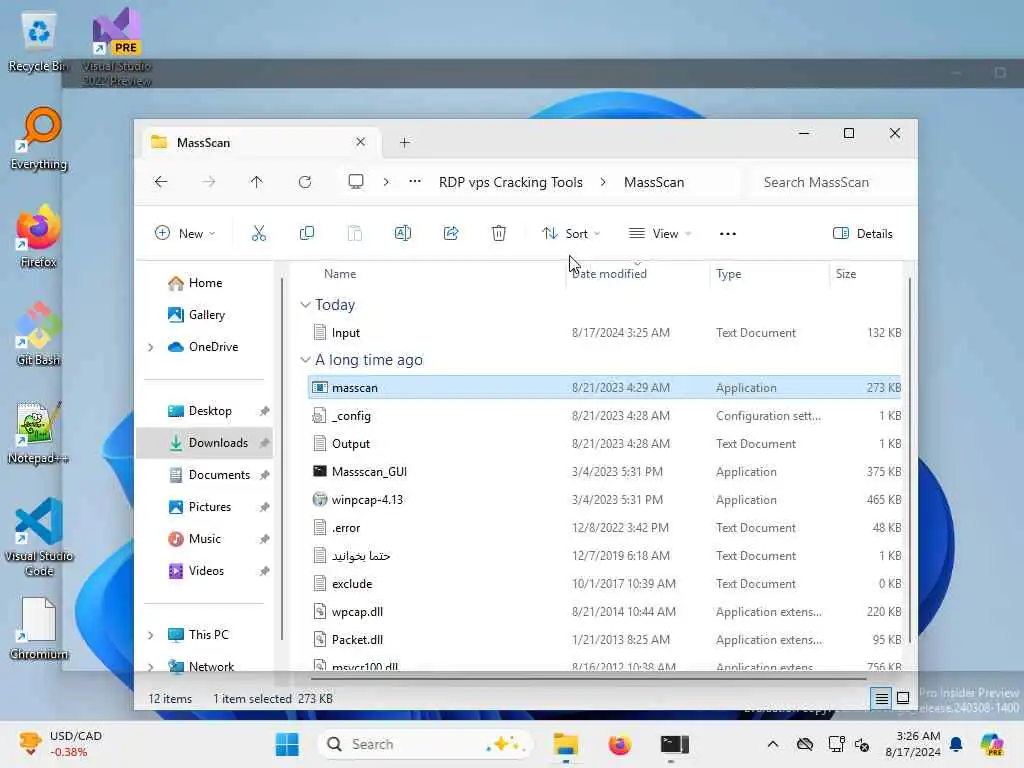Toggle the Details pane button
Image resolution: width=1024 pixels, height=768 pixels.
863,234
